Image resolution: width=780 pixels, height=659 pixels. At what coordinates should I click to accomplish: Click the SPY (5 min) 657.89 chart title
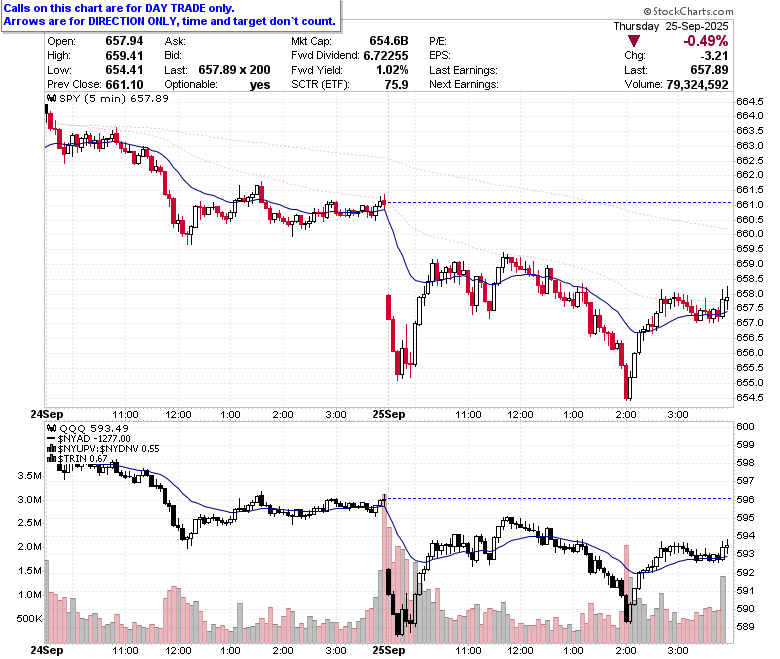(114, 98)
